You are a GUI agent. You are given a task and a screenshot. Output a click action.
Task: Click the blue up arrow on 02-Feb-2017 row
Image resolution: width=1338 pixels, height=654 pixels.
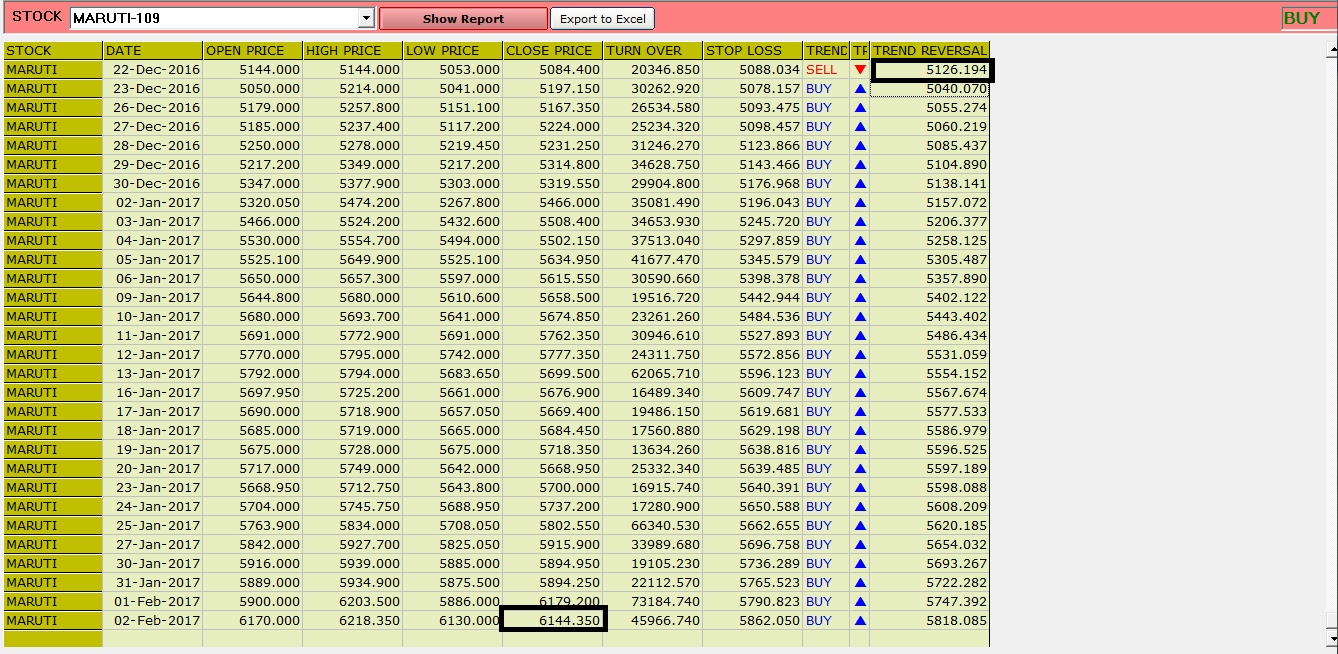(x=860, y=621)
